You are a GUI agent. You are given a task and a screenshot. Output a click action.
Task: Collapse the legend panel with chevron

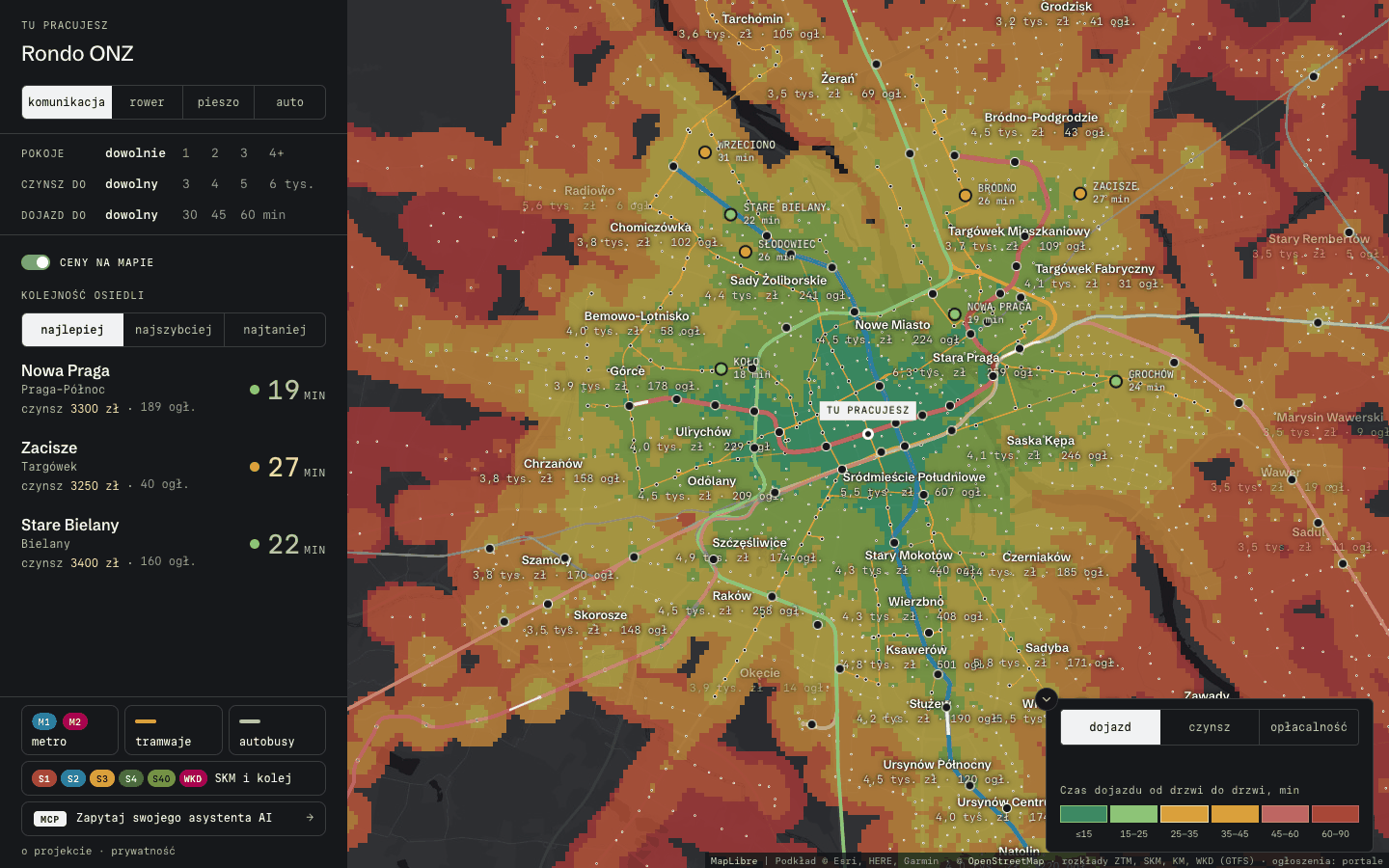(1046, 699)
